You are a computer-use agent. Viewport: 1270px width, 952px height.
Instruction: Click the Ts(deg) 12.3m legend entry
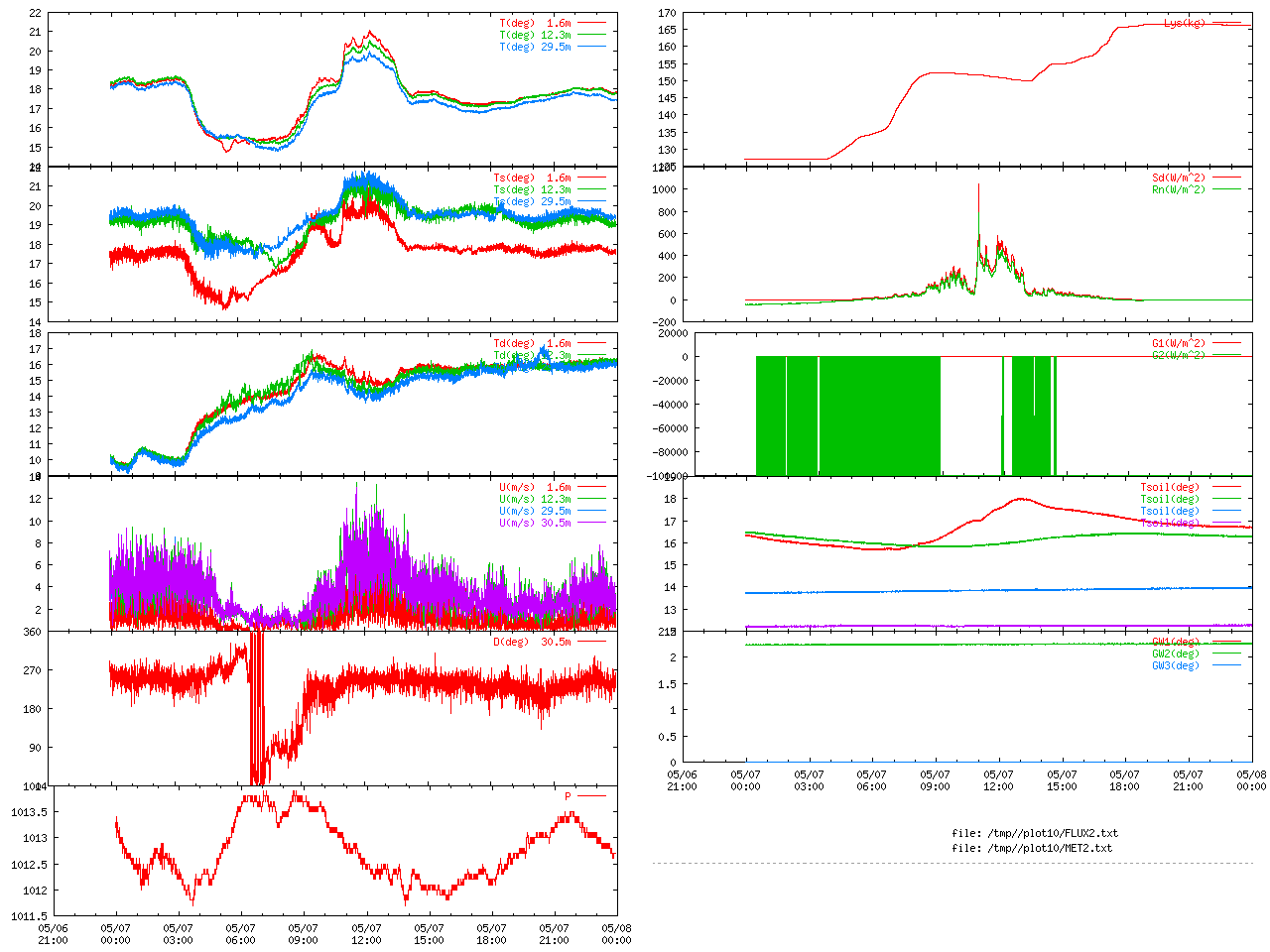click(532, 189)
